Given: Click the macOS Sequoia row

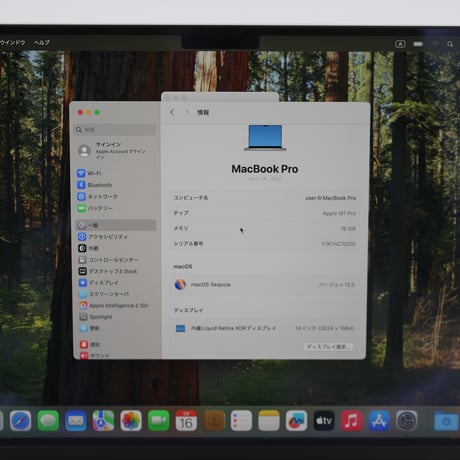Looking at the screenshot, I should [x=265, y=284].
